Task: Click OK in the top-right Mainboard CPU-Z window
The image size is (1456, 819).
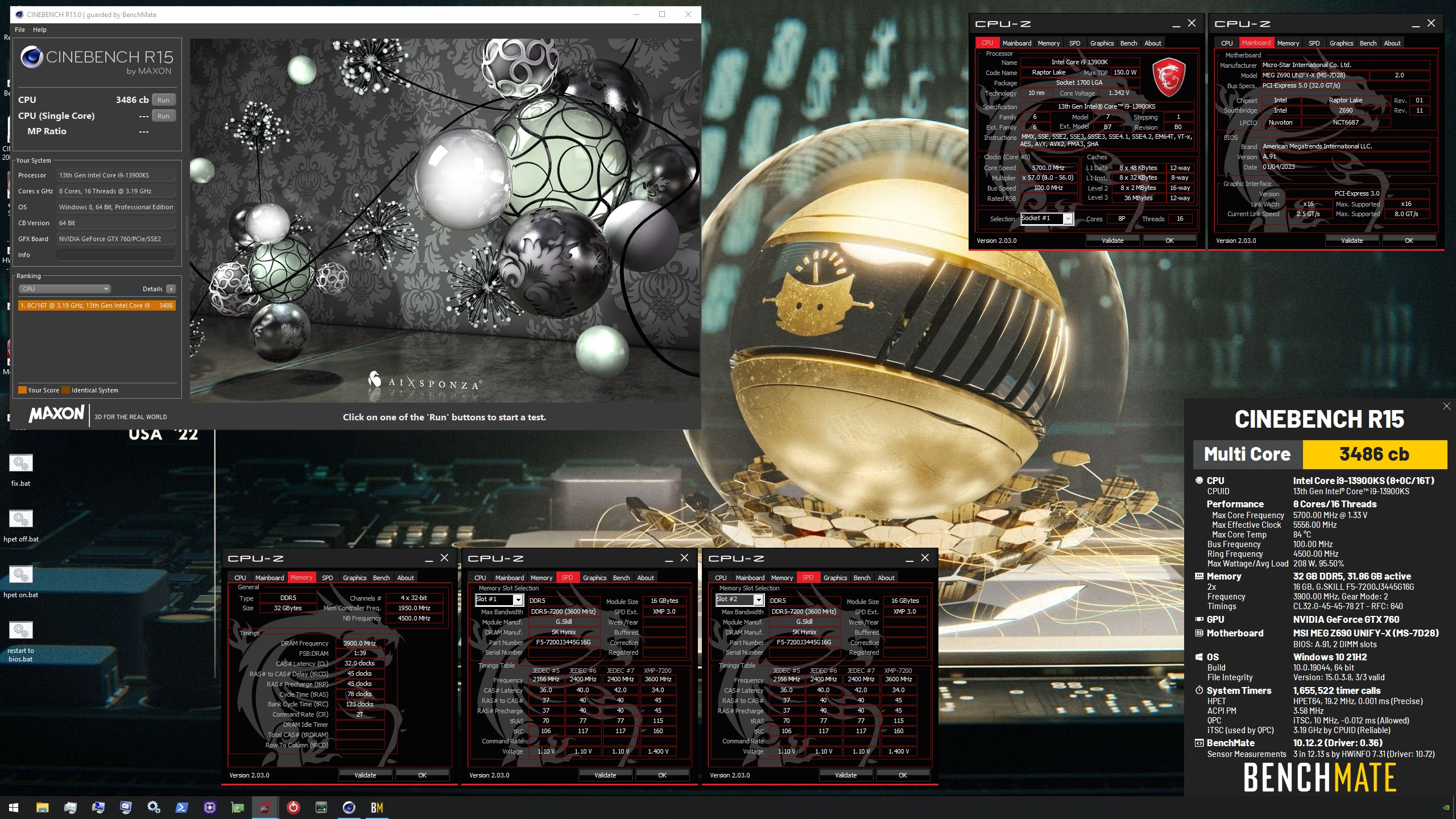Action: (1409, 241)
